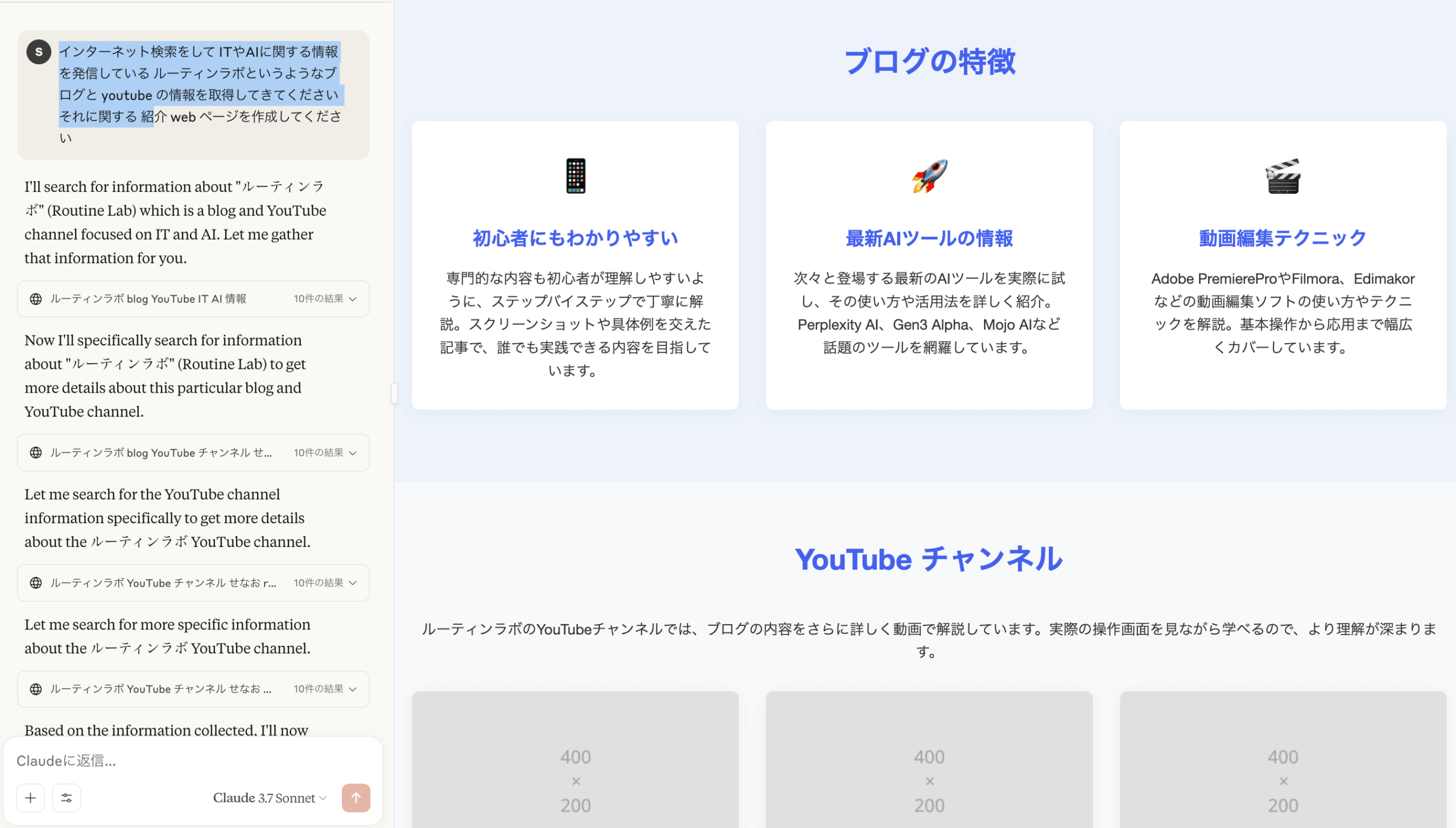1456x828 pixels.
Task: Click the 'Claudeに返信...' reply field
Action: (171, 761)
